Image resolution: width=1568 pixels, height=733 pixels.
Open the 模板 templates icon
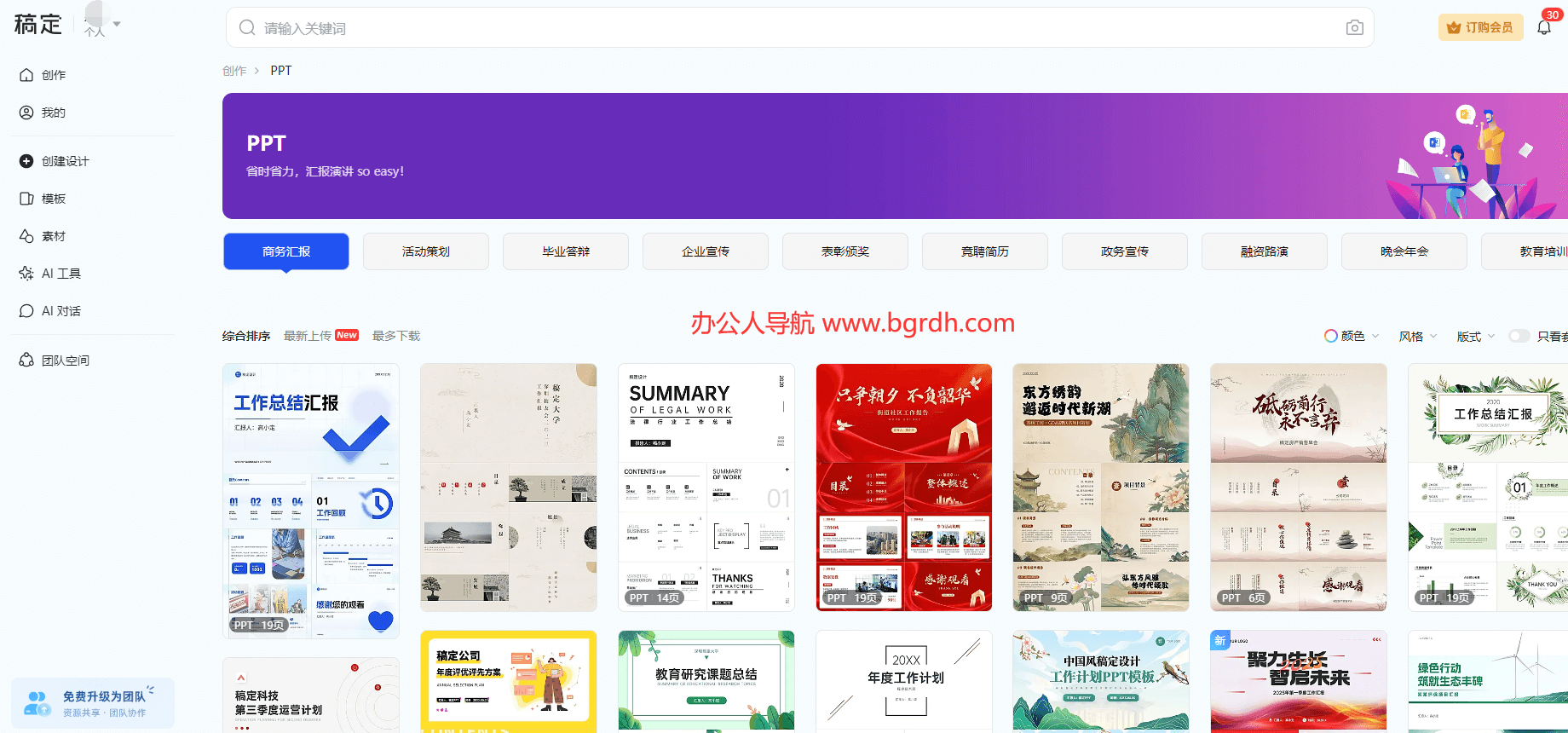tap(26, 199)
